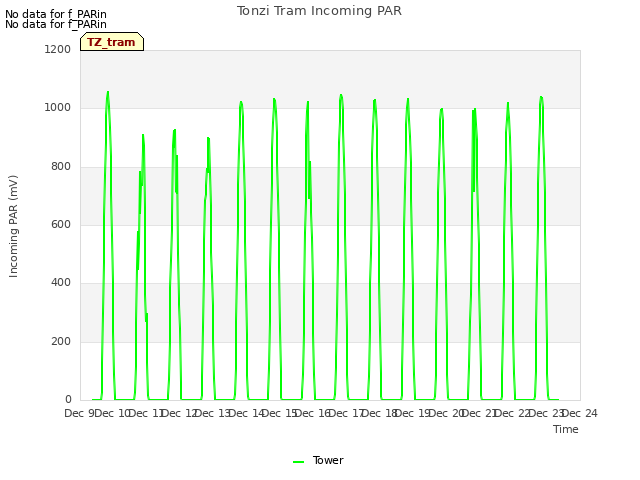Click the Dec 13 x-axis label
640x480 pixels.
213,413
